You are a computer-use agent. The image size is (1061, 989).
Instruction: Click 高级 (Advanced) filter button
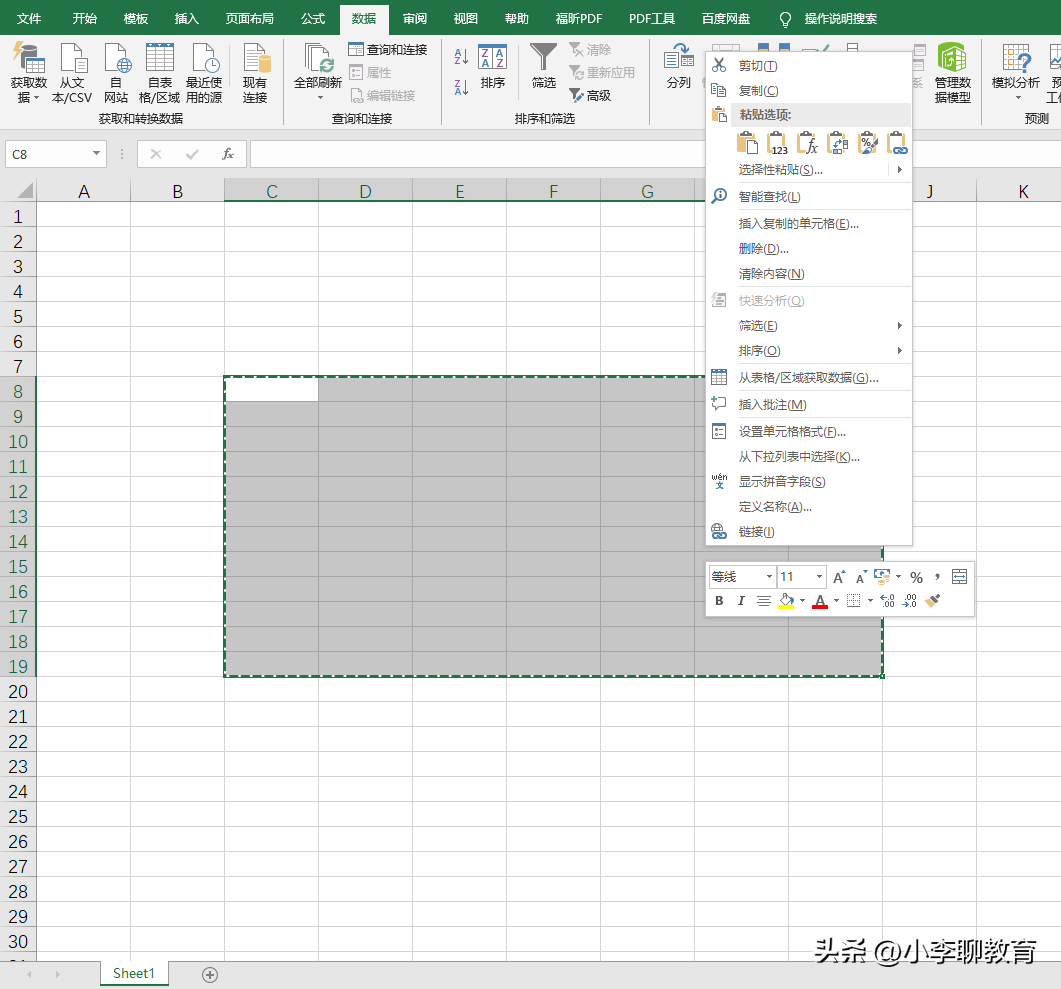click(590, 95)
